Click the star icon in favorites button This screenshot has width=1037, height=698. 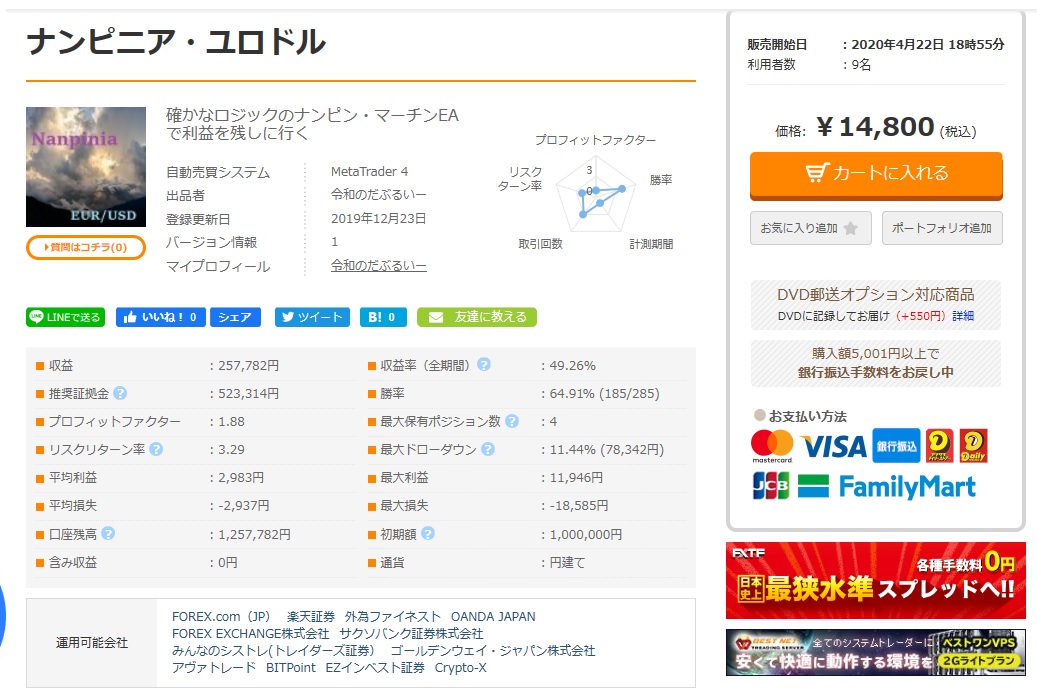point(851,228)
